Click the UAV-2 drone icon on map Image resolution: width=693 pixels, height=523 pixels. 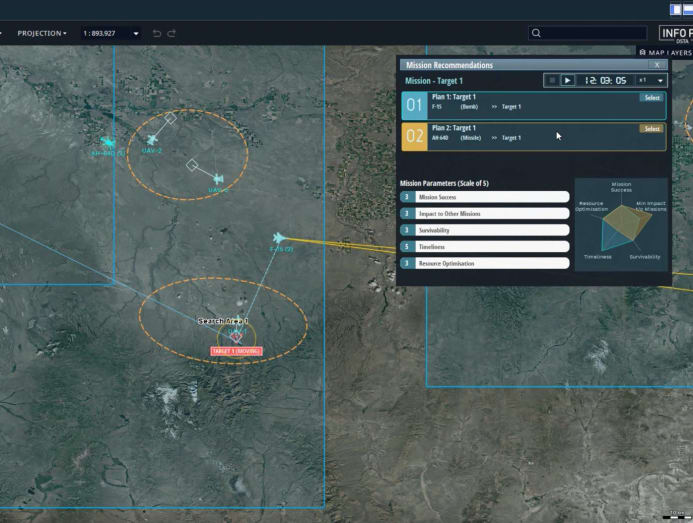[x=152, y=140]
